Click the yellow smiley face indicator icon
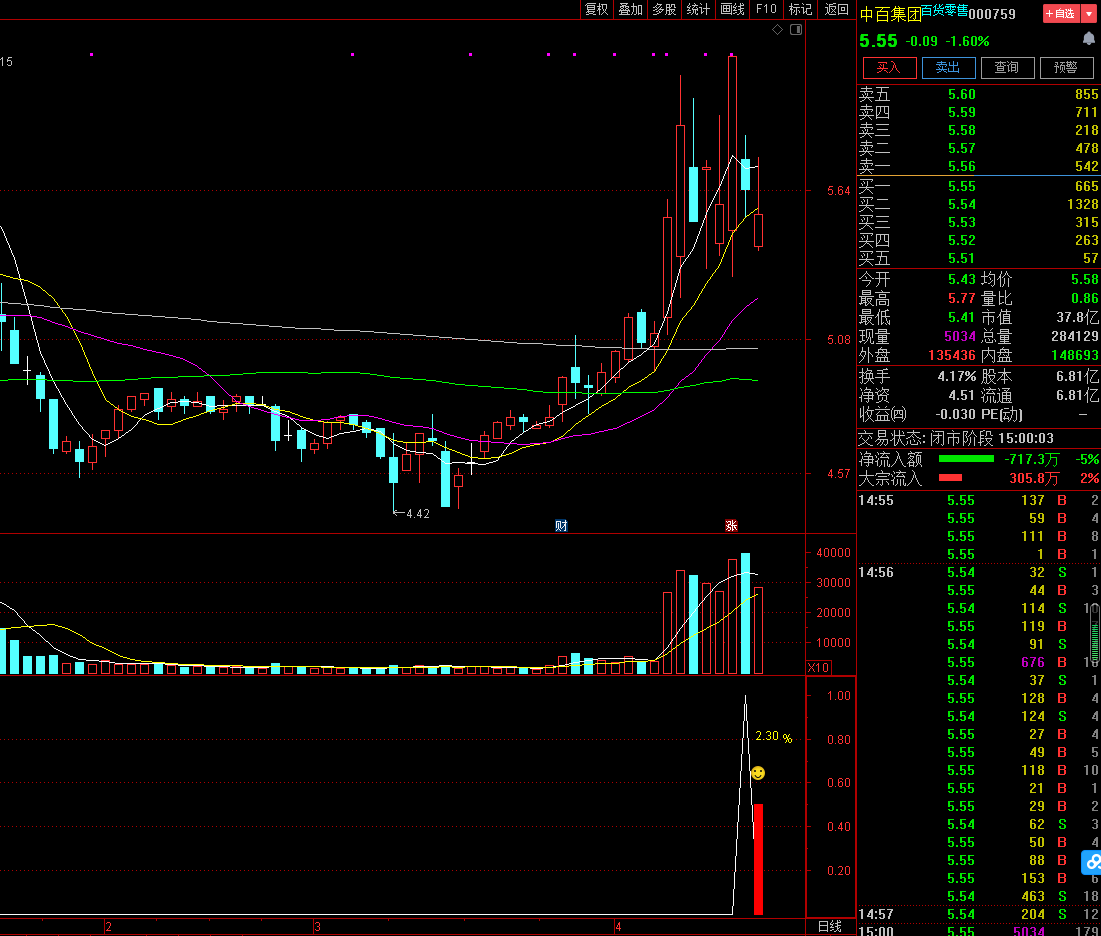 (758, 773)
